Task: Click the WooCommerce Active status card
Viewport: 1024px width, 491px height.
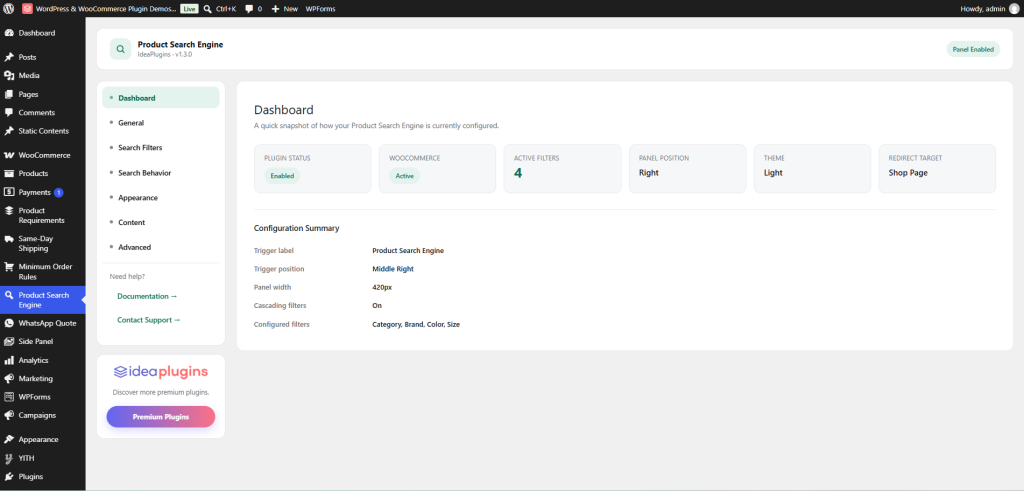Action: [437, 168]
